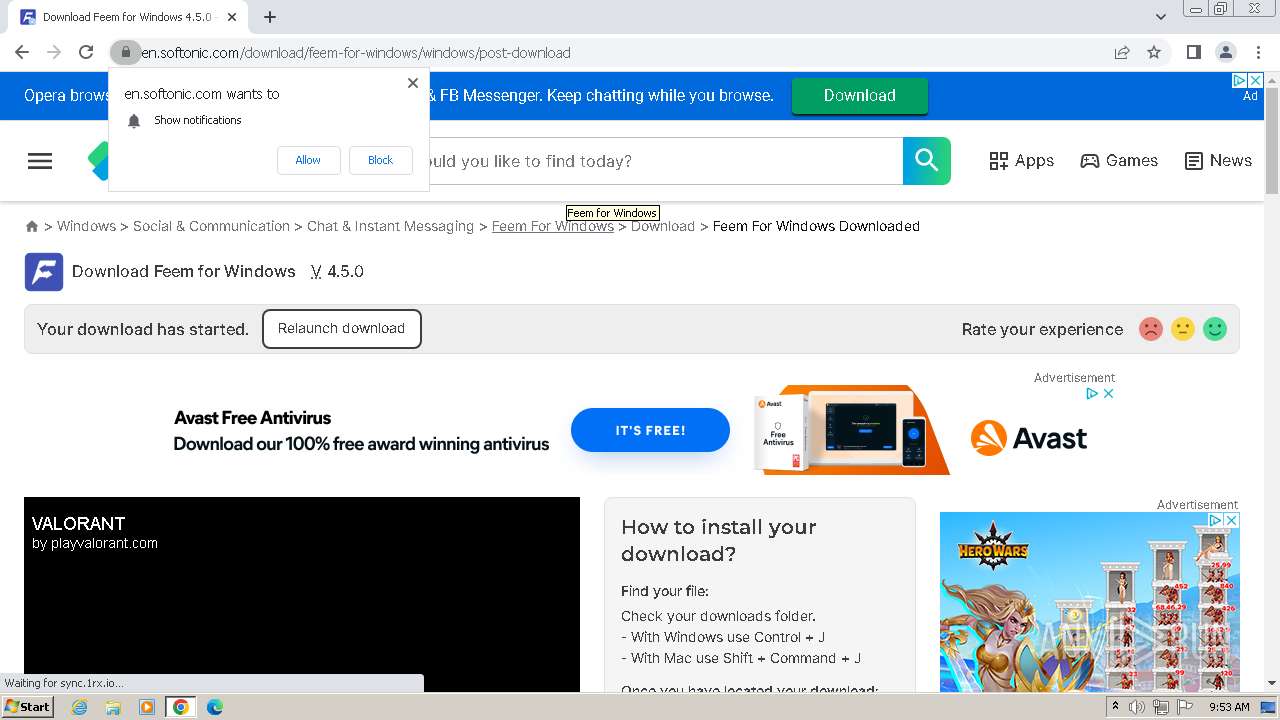Open Social & Communication breadcrumb link

211,226
